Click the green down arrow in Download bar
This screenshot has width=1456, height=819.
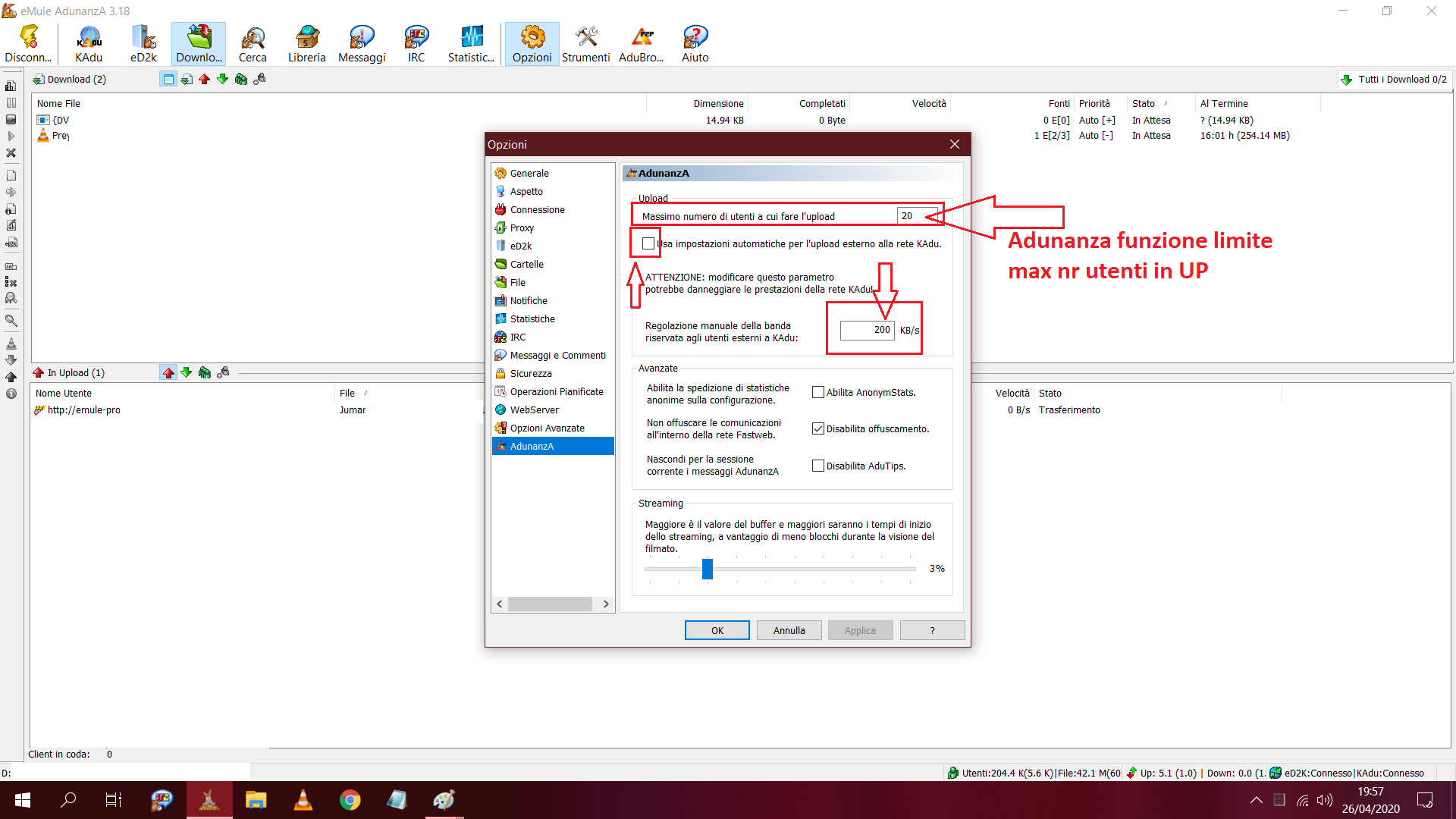tap(222, 79)
